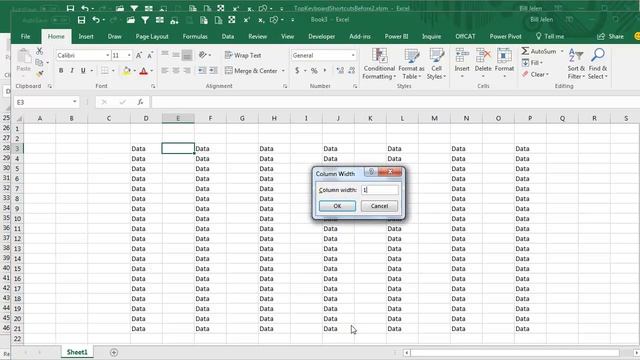Click the Orientation text angle icon
640x360 pixels.
(x=202, y=55)
